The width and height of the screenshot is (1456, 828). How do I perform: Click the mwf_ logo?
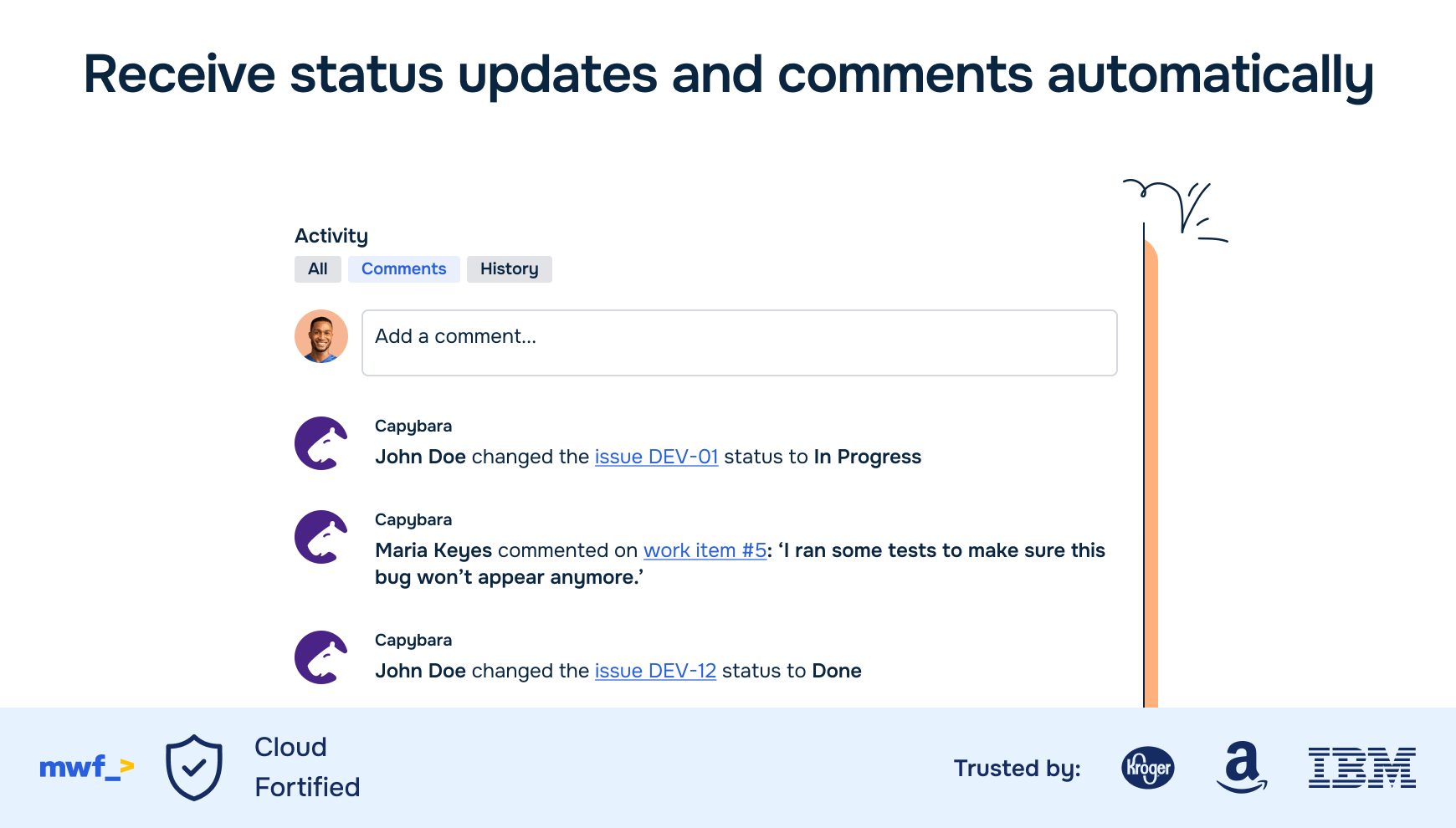[87, 767]
